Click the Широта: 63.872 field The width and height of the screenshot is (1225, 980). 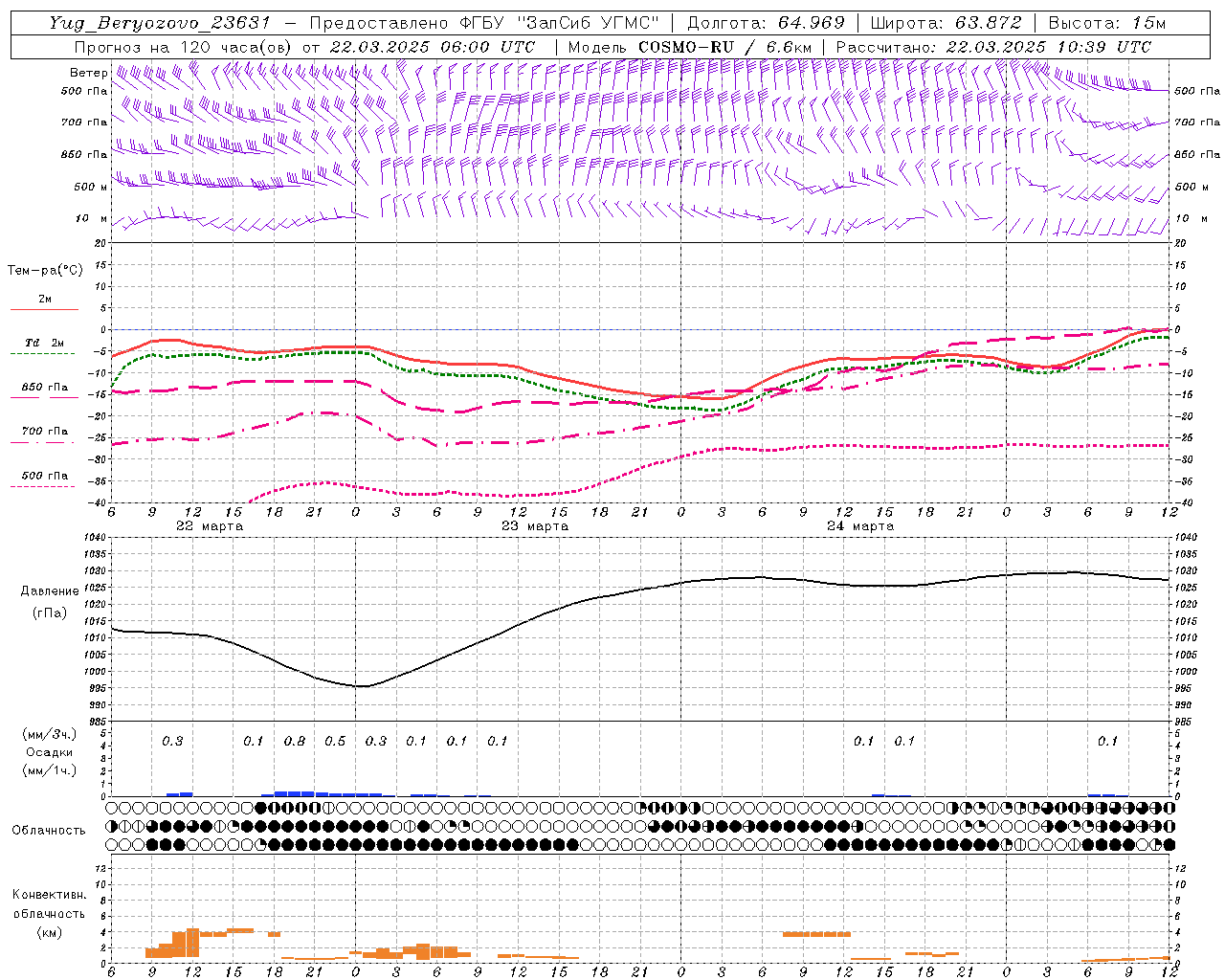point(947,23)
